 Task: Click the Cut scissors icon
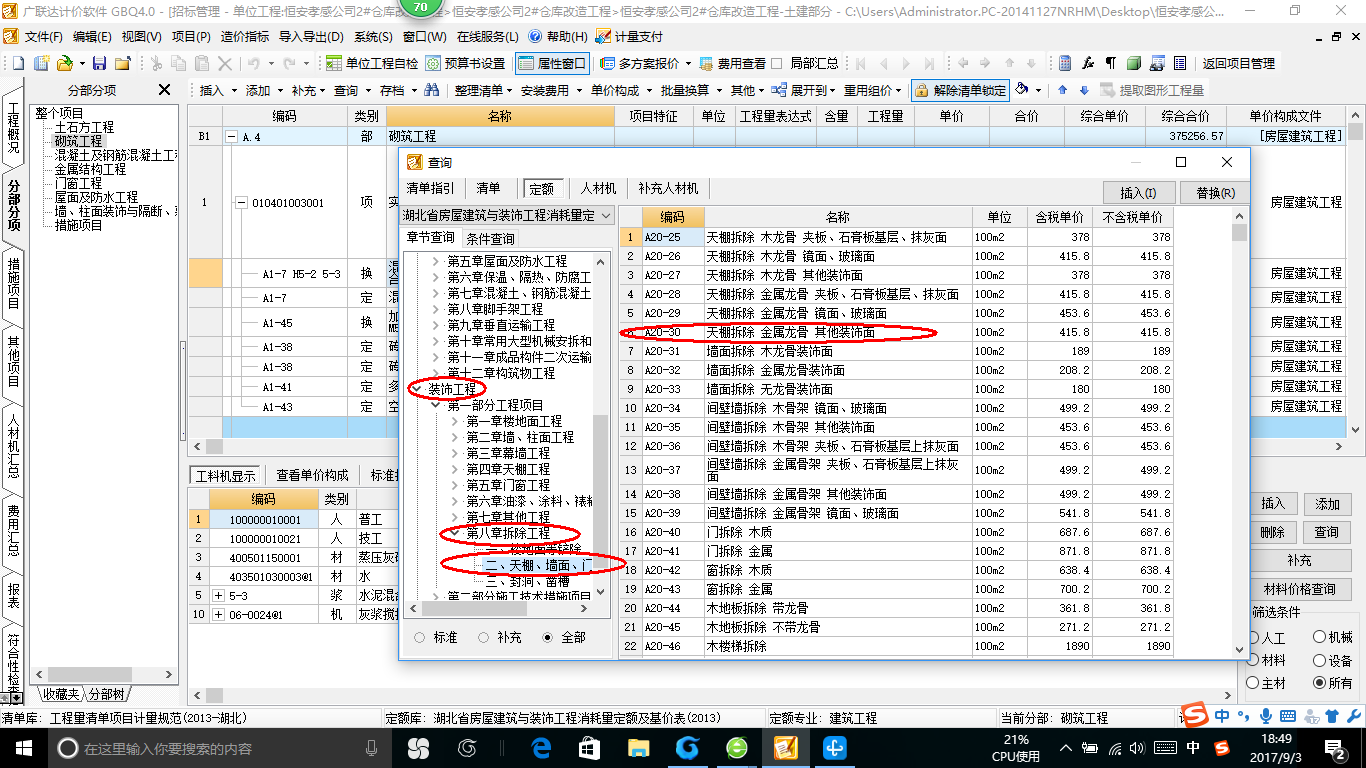click(x=155, y=63)
